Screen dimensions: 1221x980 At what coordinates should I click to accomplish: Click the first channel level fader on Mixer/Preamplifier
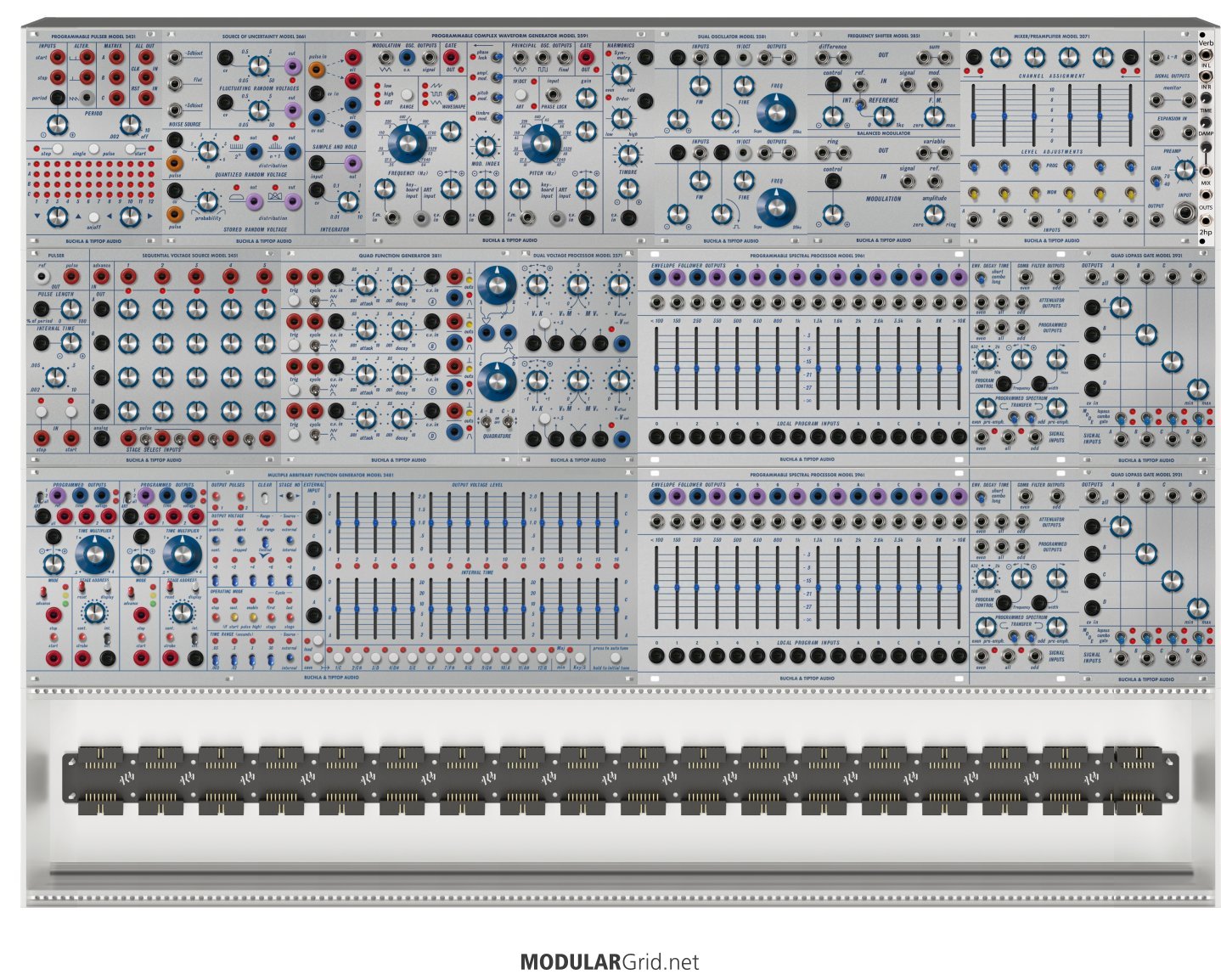(x=972, y=115)
